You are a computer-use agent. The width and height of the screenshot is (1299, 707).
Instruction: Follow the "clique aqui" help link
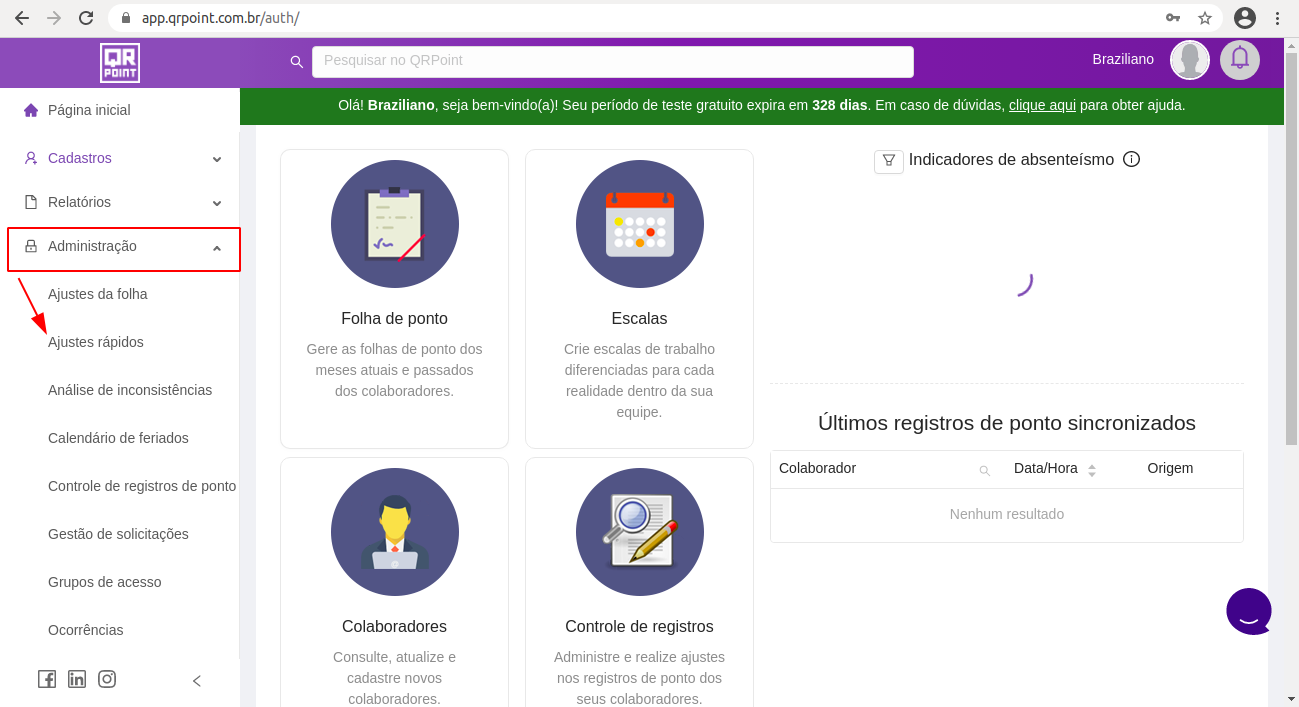(1042, 105)
